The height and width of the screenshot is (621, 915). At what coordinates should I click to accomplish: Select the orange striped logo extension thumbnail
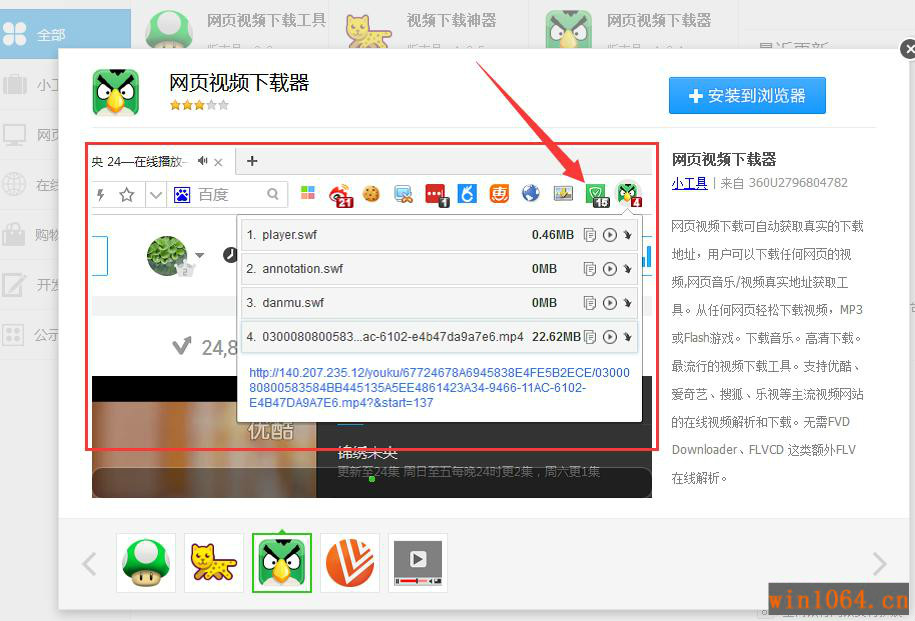point(350,563)
